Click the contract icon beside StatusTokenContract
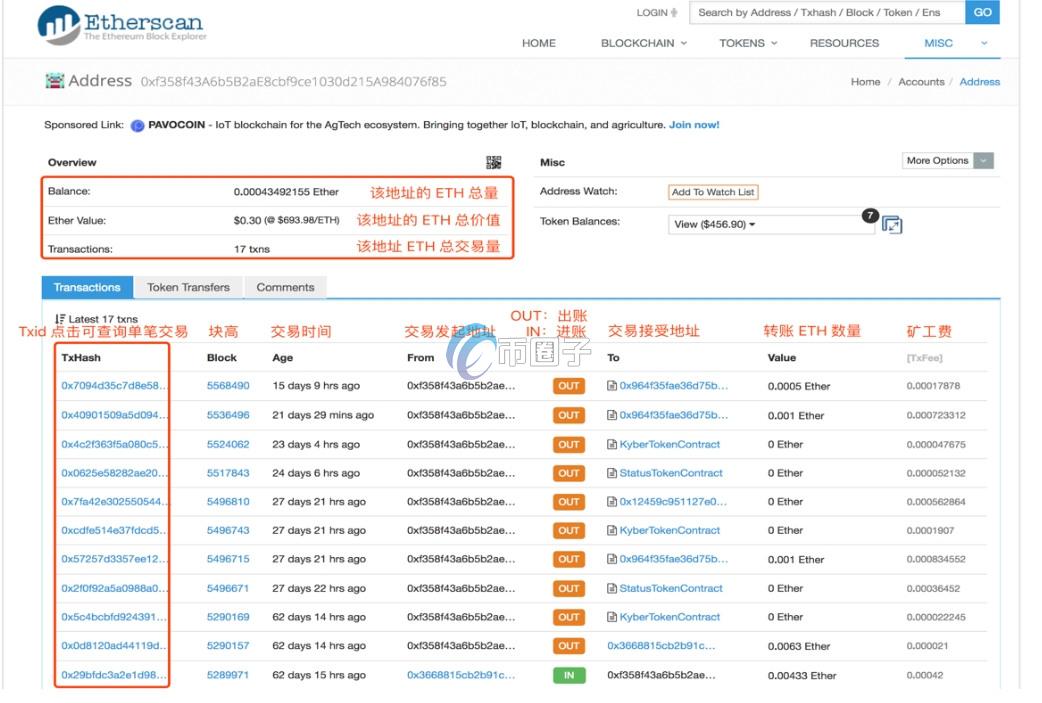 [613, 473]
